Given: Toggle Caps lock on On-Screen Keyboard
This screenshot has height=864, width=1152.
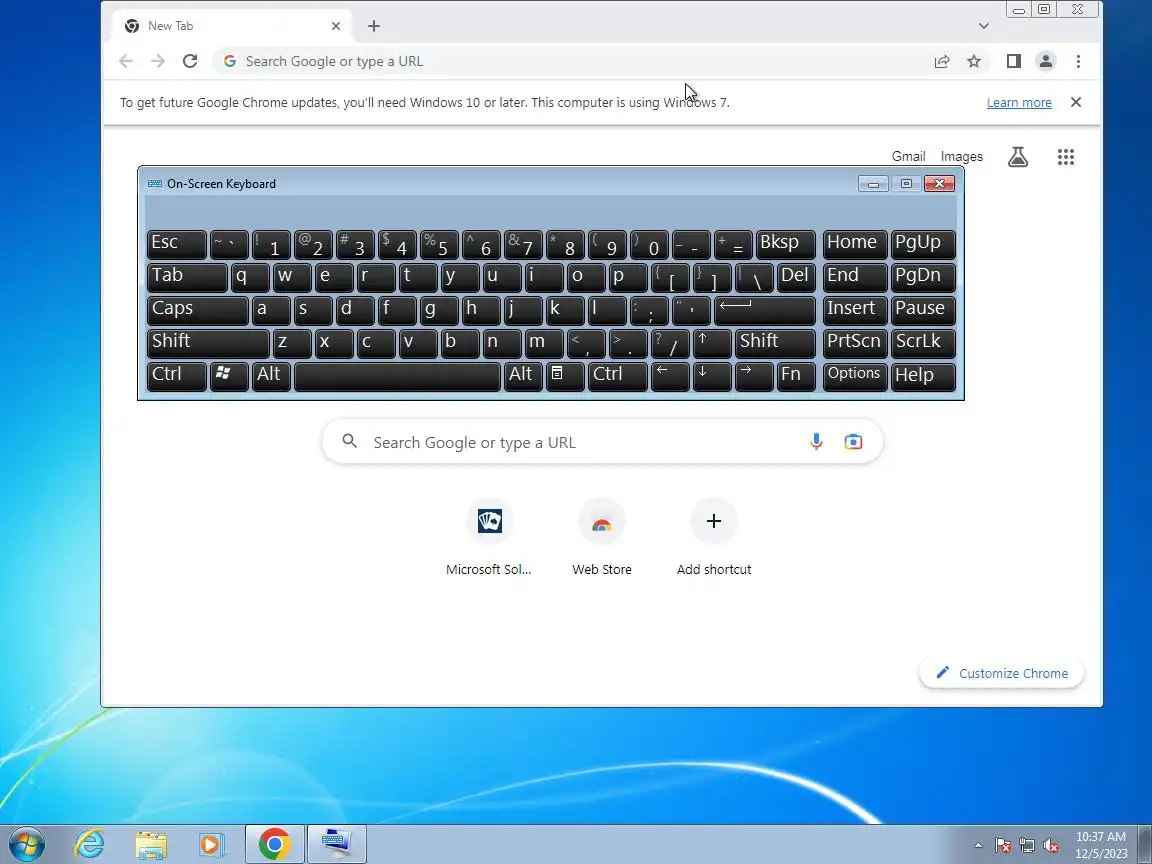Looking at the screenshot, I should [x=198, y=311].
